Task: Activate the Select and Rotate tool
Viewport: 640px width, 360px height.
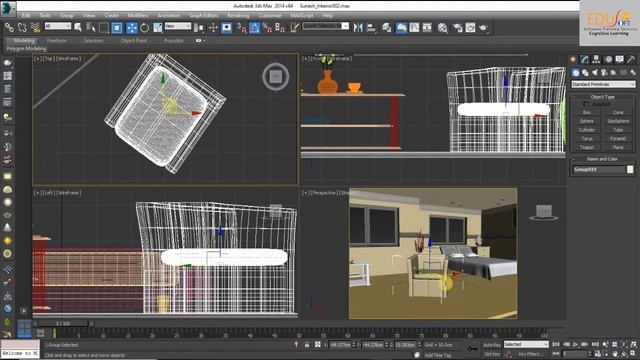Action: pos(144,27)
